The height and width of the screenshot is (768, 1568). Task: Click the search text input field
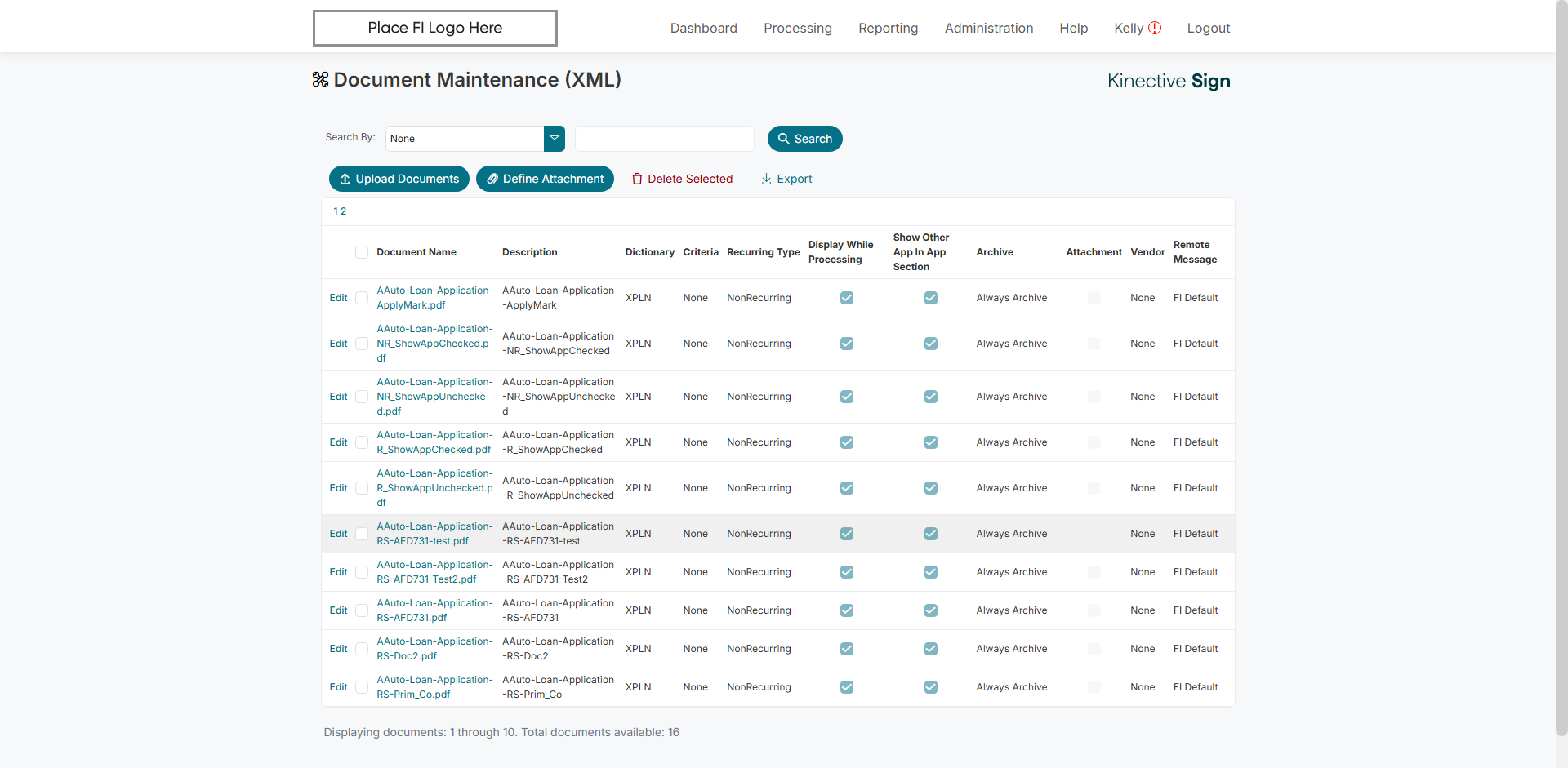[x=664, y=139]
